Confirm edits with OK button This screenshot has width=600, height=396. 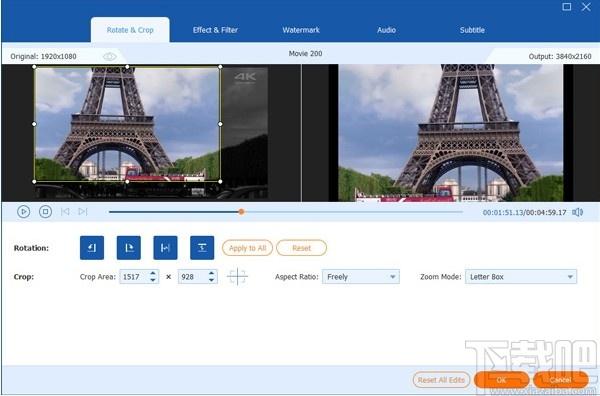[x=501, y=380]
